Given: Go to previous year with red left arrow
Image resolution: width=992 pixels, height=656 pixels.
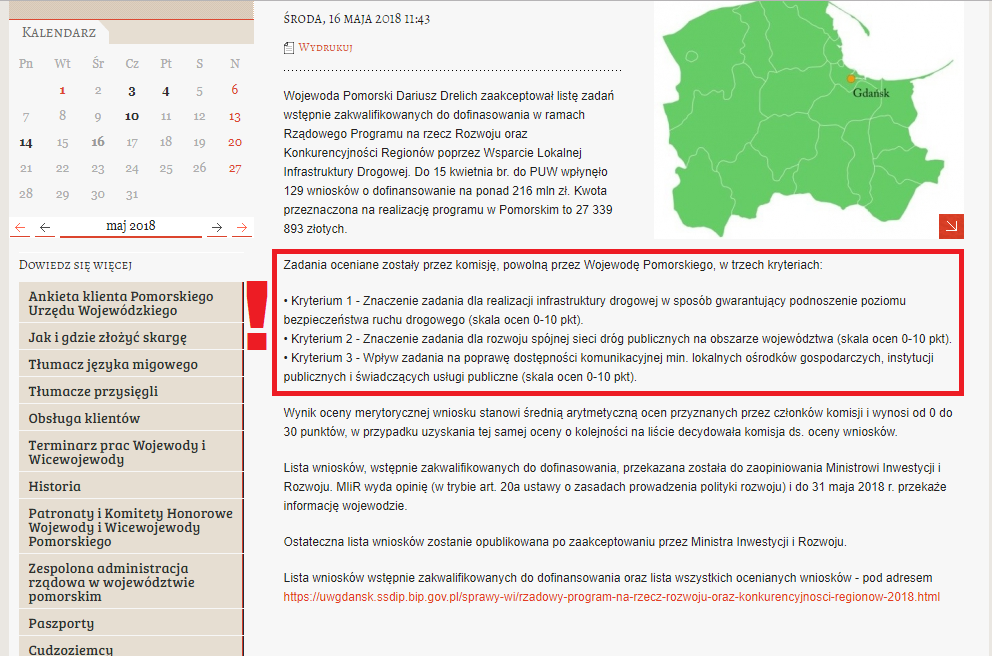Looking at the screenshot, I should click(x=21, y=228).
